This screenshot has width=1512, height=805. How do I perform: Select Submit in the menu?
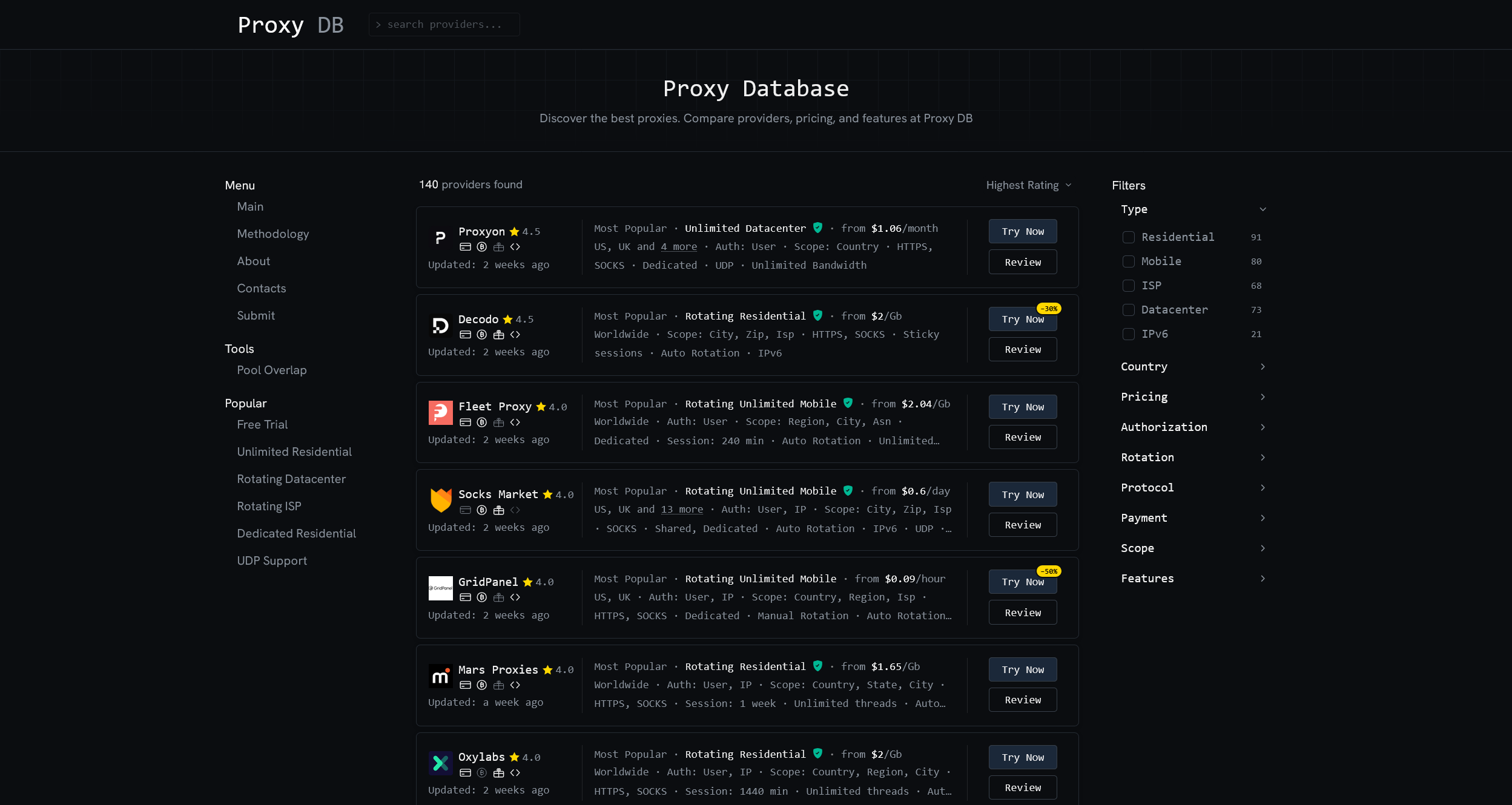[256, 316]
